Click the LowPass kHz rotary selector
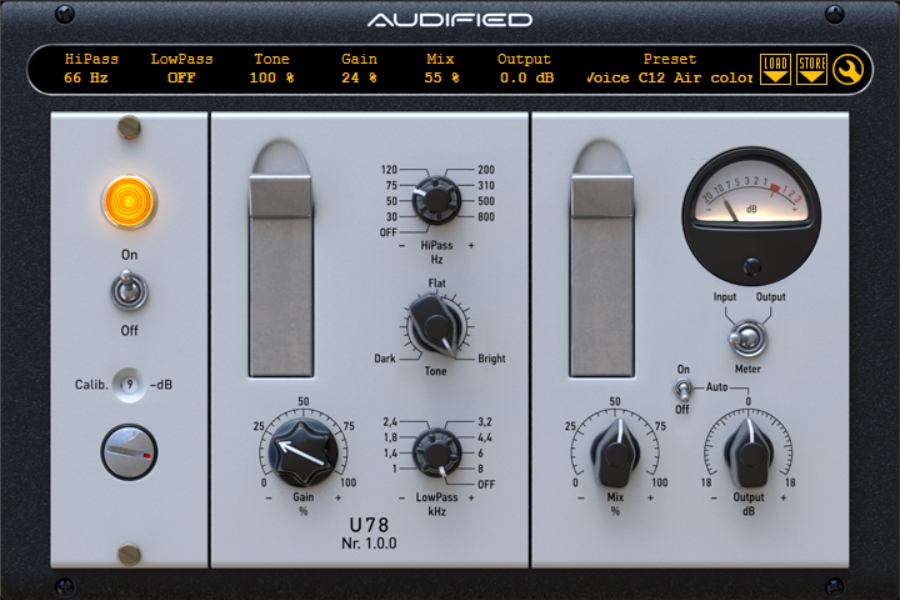This screenshot has width=900, height=600. (x=436, y=452)
